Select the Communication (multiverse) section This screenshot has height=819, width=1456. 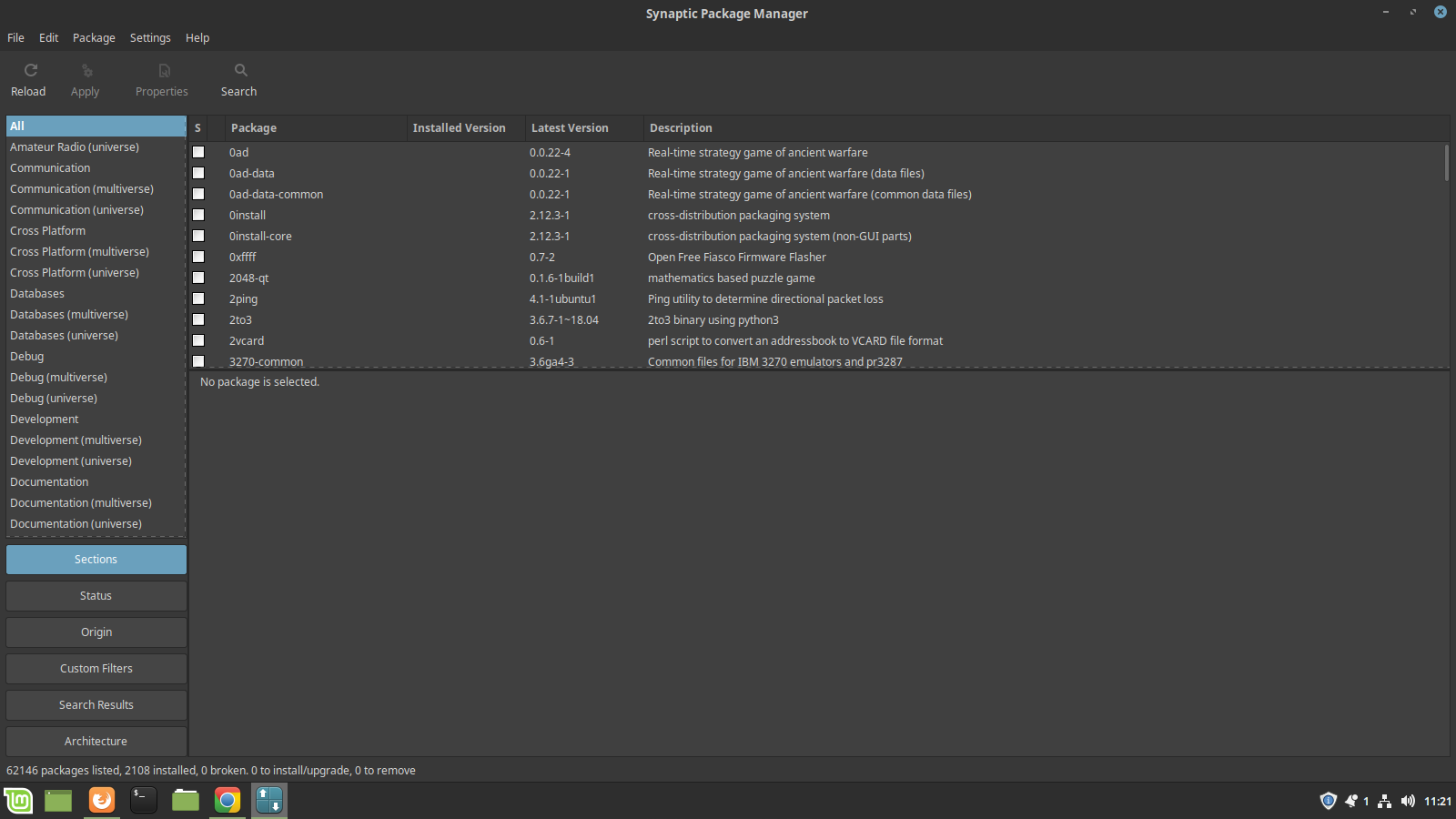(96, 189)
